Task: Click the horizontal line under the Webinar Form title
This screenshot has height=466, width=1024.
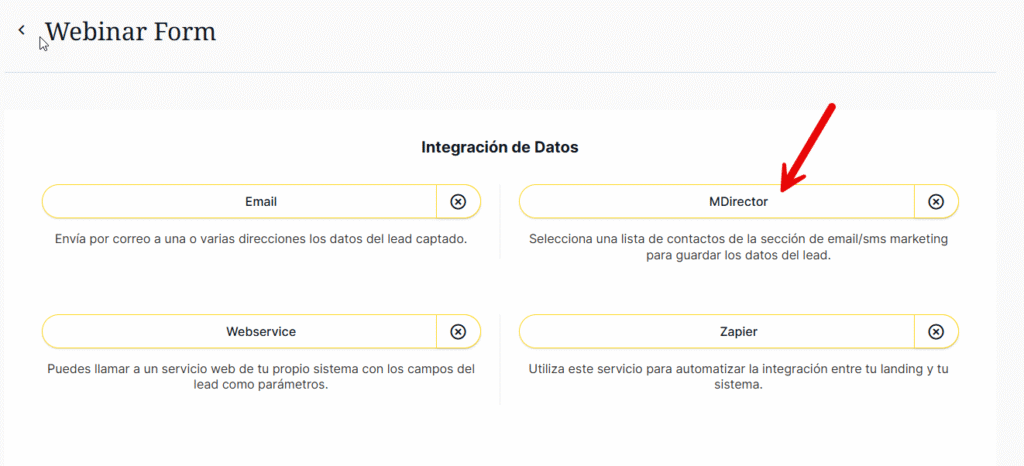Action: click(500, 72)
